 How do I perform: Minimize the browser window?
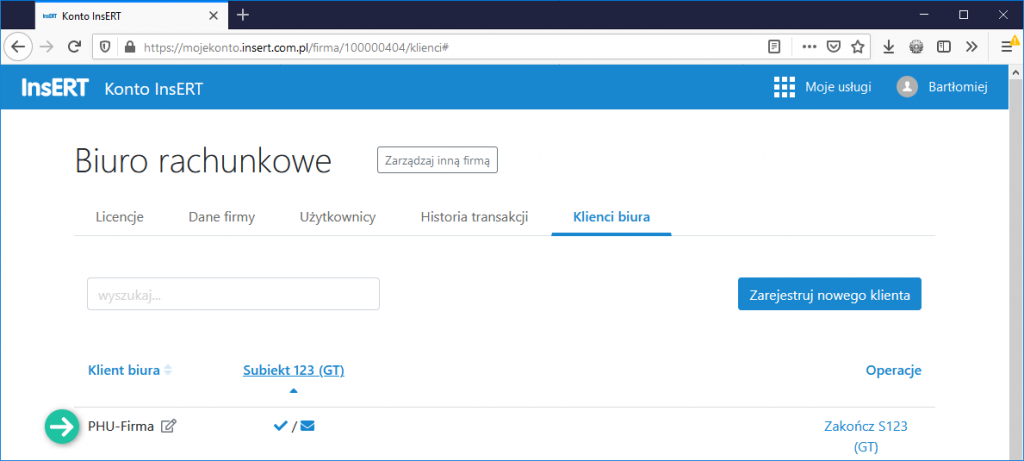point(923,15)
